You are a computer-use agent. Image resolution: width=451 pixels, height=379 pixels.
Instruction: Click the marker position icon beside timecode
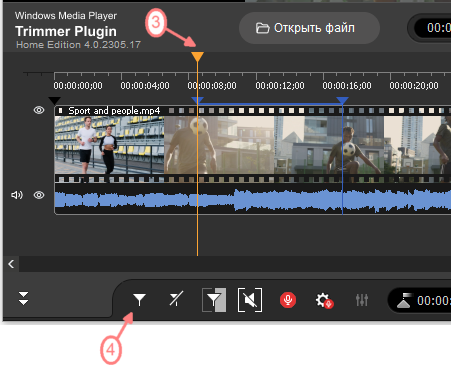pos(404,301)
